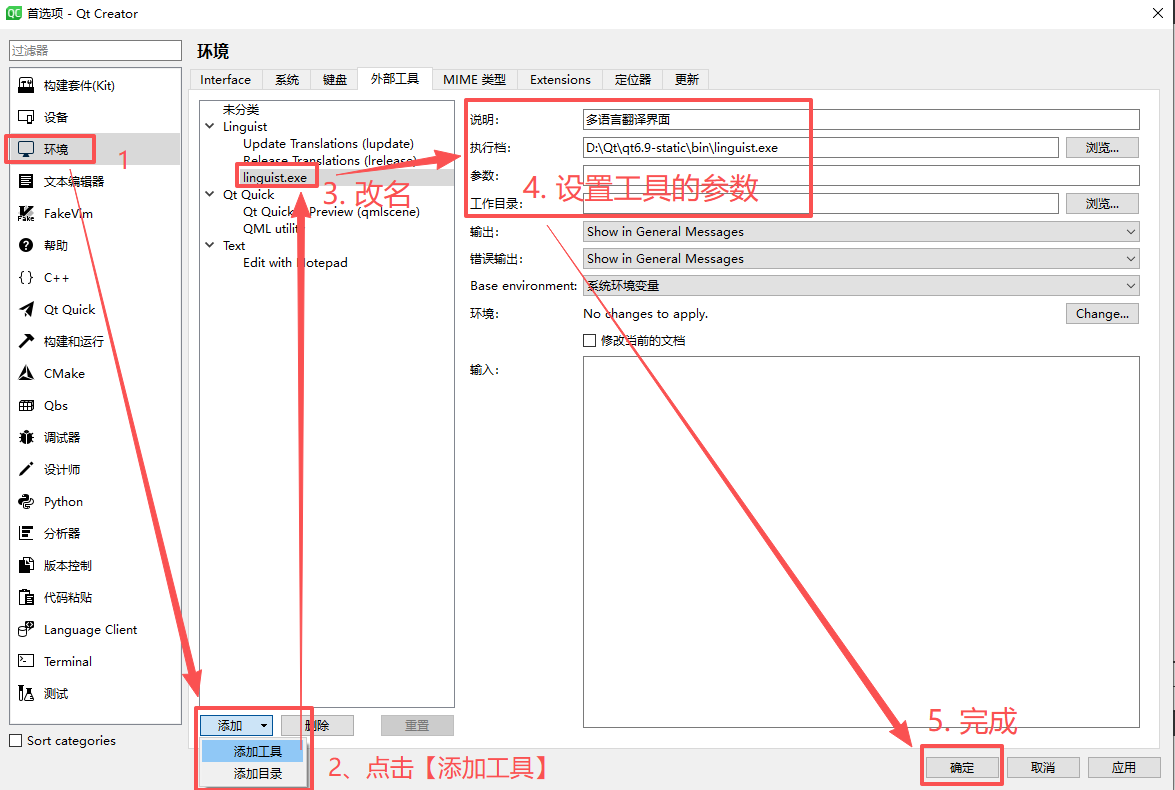
Task: Open the Base environment 系统环境变量 dropdown
Action: 861,286
